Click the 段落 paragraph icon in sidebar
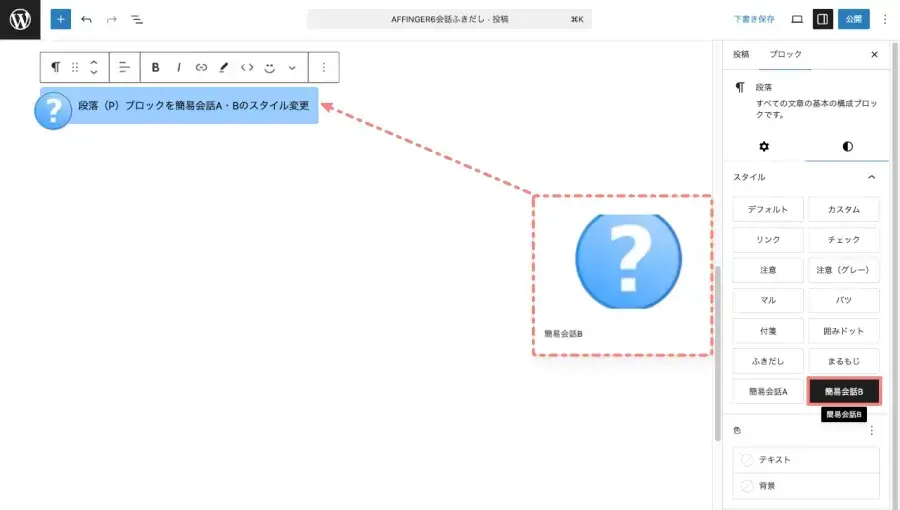The image size is (900, 510). tap(740, 87)
